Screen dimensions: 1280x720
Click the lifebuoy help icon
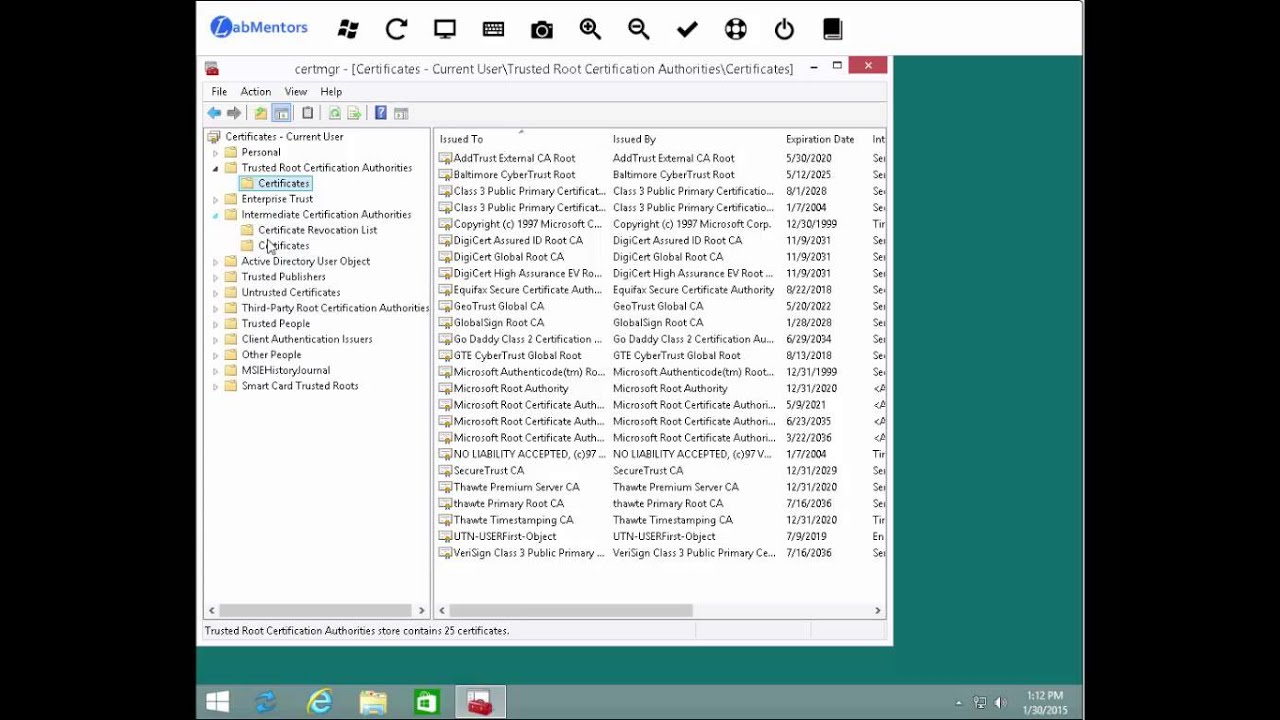736,29
